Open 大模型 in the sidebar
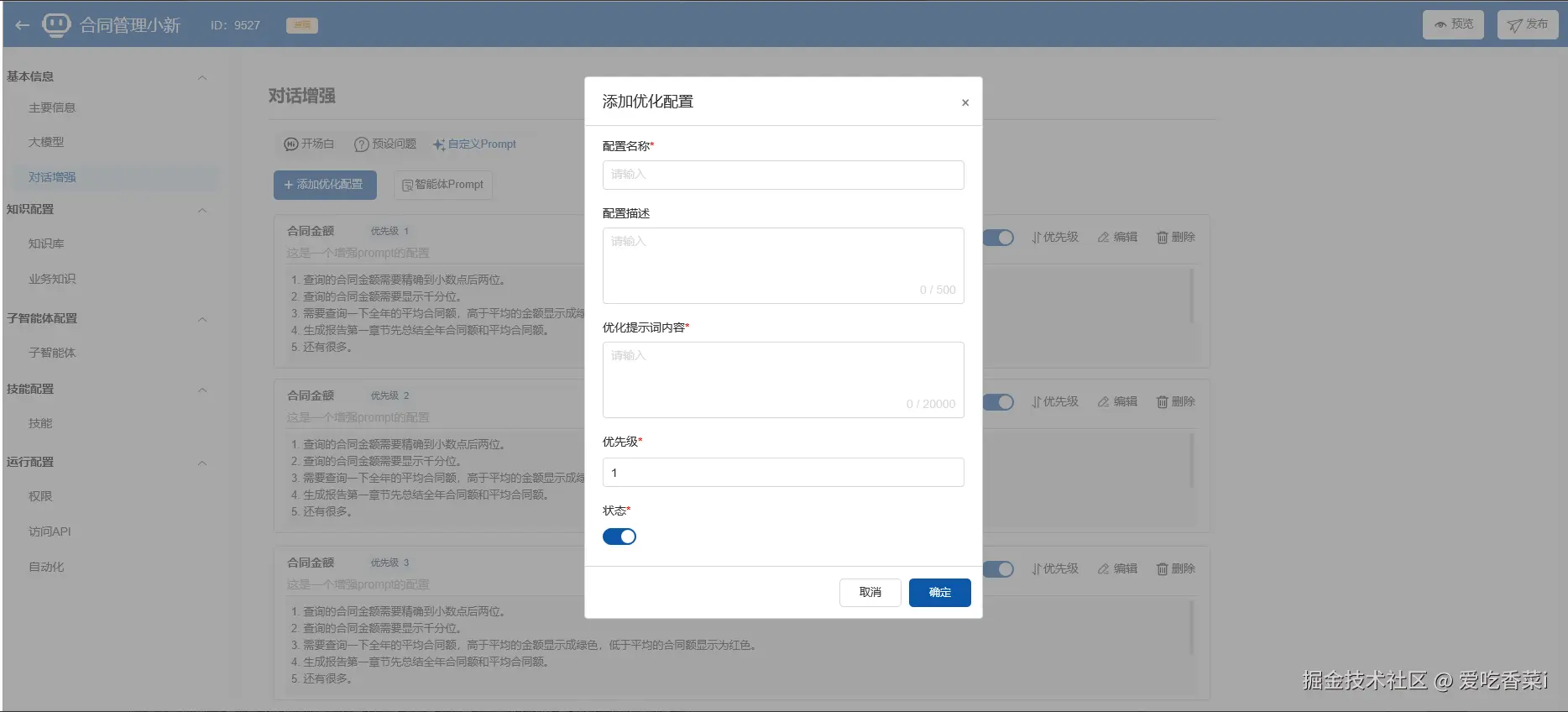Image resolution: width=1568 pixels, height=712 pixels. point(46,143)
